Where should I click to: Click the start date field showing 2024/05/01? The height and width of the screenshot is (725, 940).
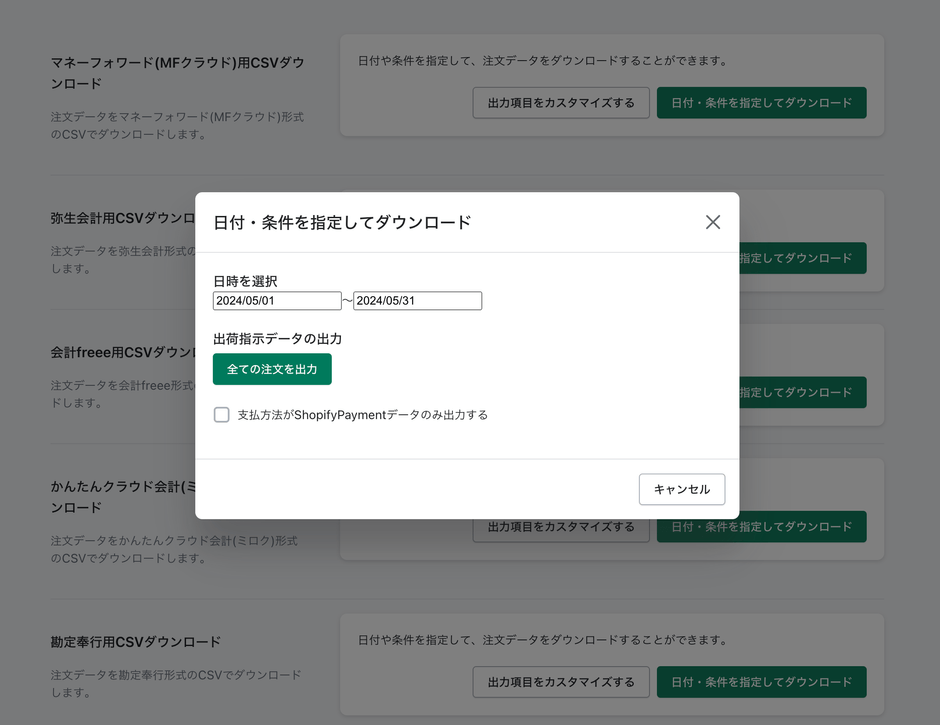click(x=277, y=300)
